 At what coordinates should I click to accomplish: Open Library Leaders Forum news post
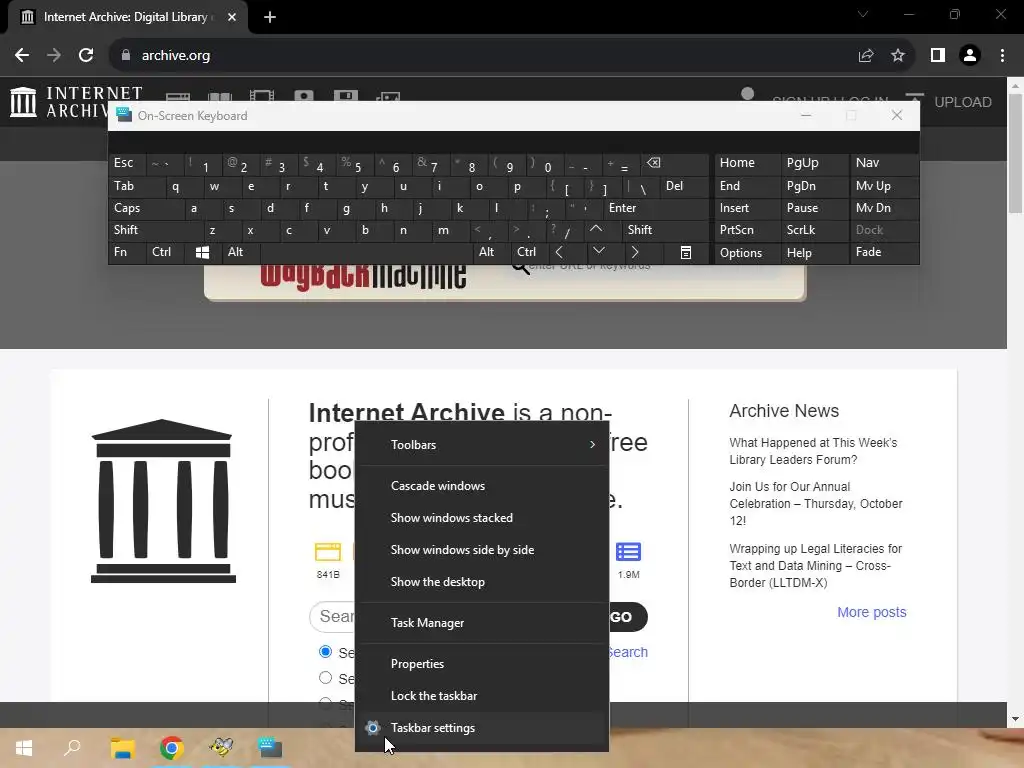813,451
